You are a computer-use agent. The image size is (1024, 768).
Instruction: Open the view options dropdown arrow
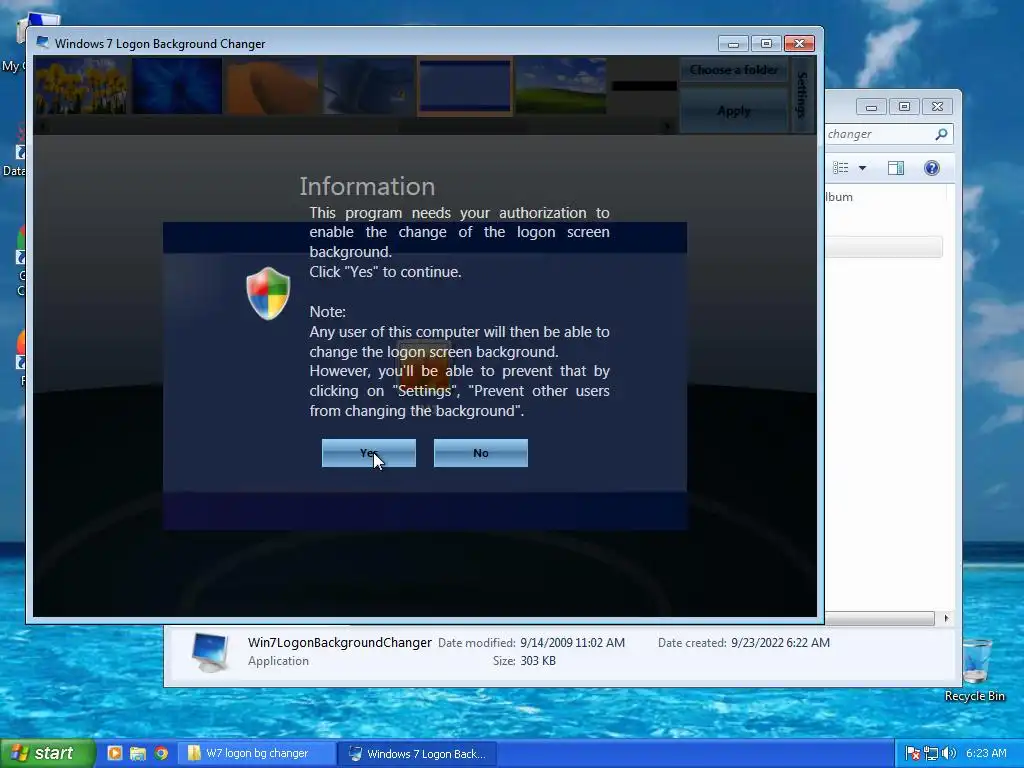point(862,168)
